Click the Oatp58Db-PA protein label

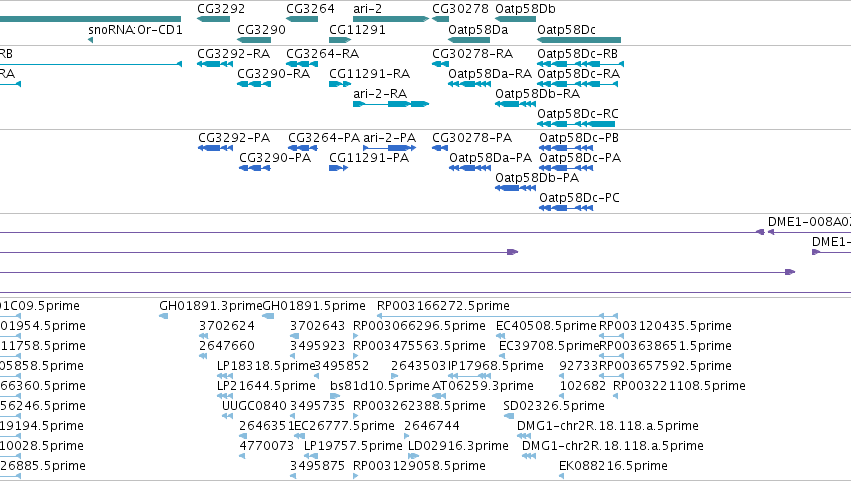pyautogui.click(x=537, y=178)
